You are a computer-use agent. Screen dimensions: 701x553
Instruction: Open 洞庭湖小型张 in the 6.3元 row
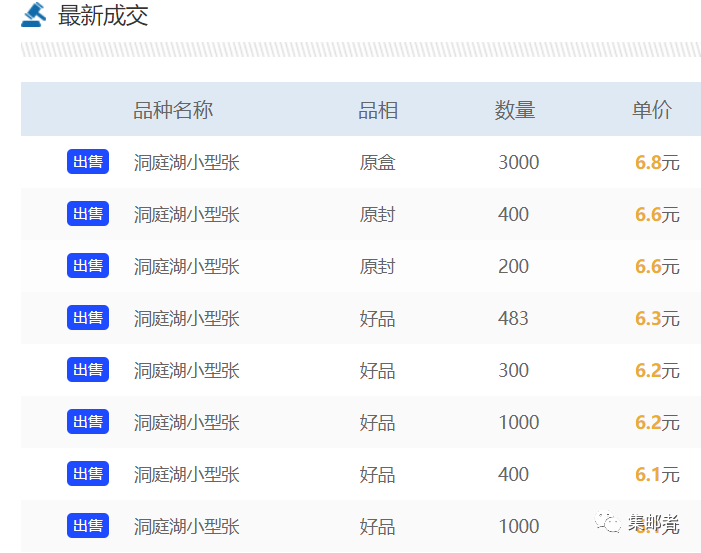click(x=187, y=318)
